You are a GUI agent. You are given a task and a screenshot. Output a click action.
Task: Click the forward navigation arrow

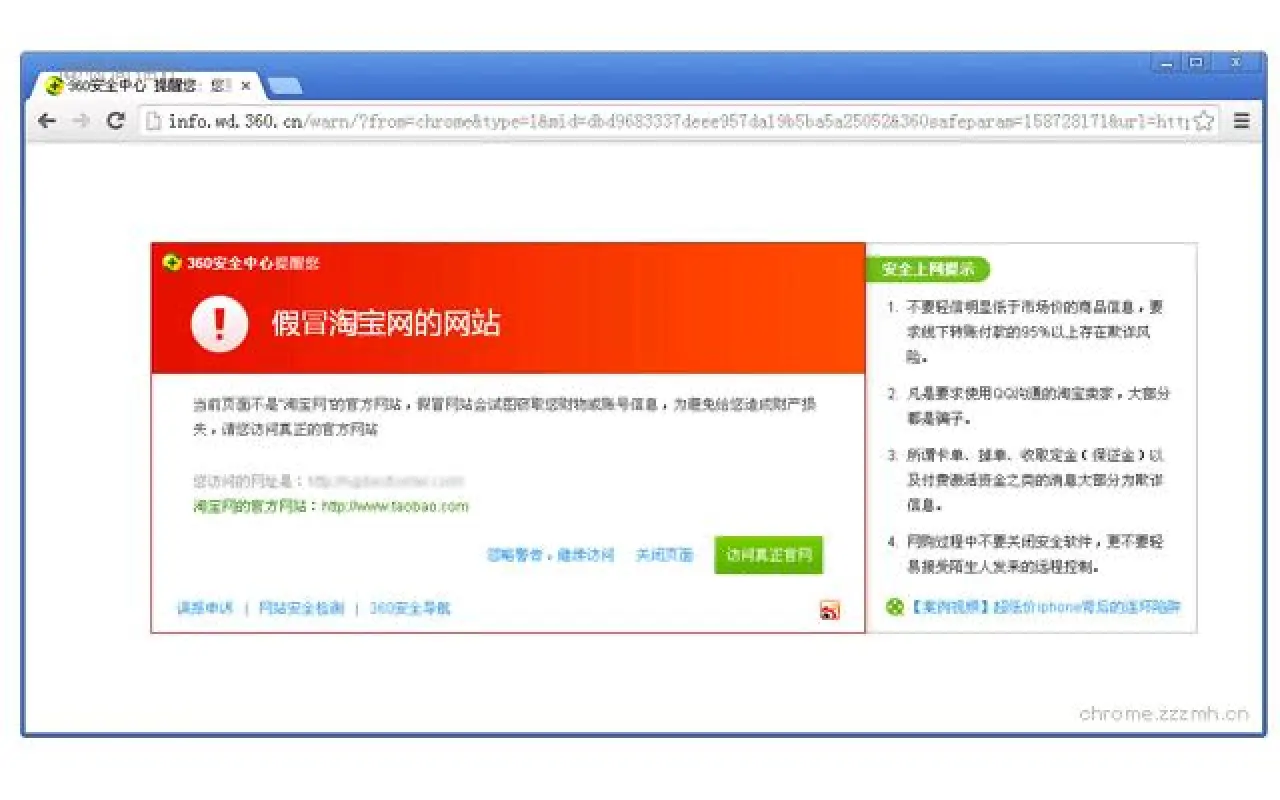[82, 120]
